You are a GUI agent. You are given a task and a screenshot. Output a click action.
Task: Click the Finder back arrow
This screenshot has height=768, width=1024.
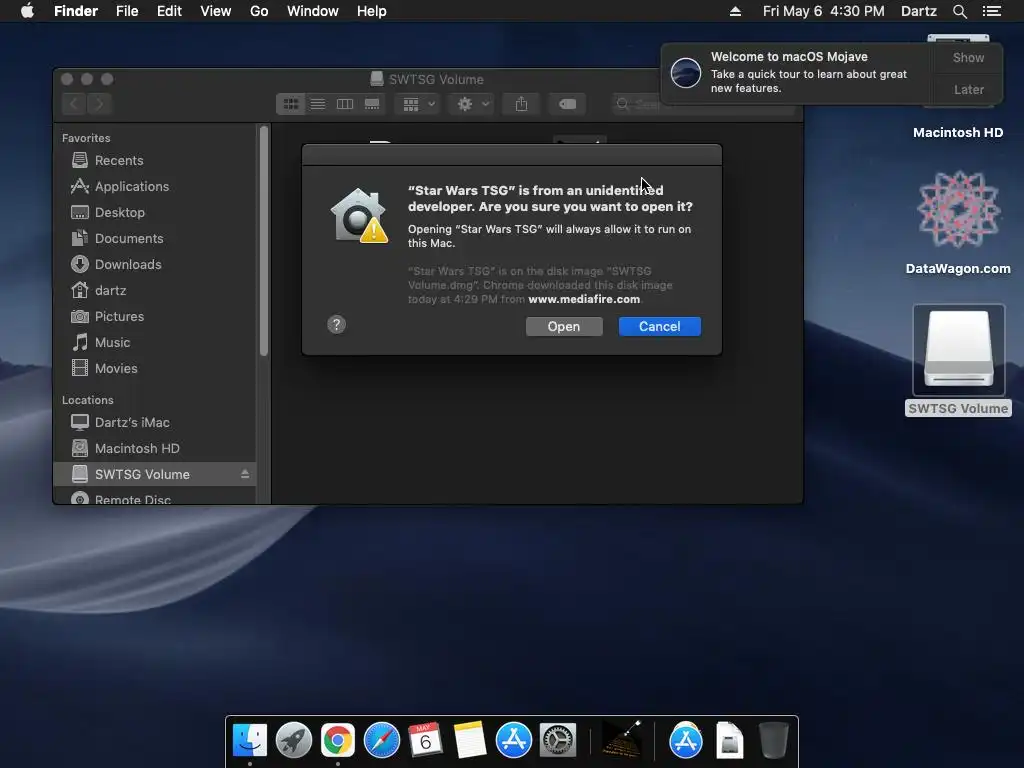coord(74,104)
